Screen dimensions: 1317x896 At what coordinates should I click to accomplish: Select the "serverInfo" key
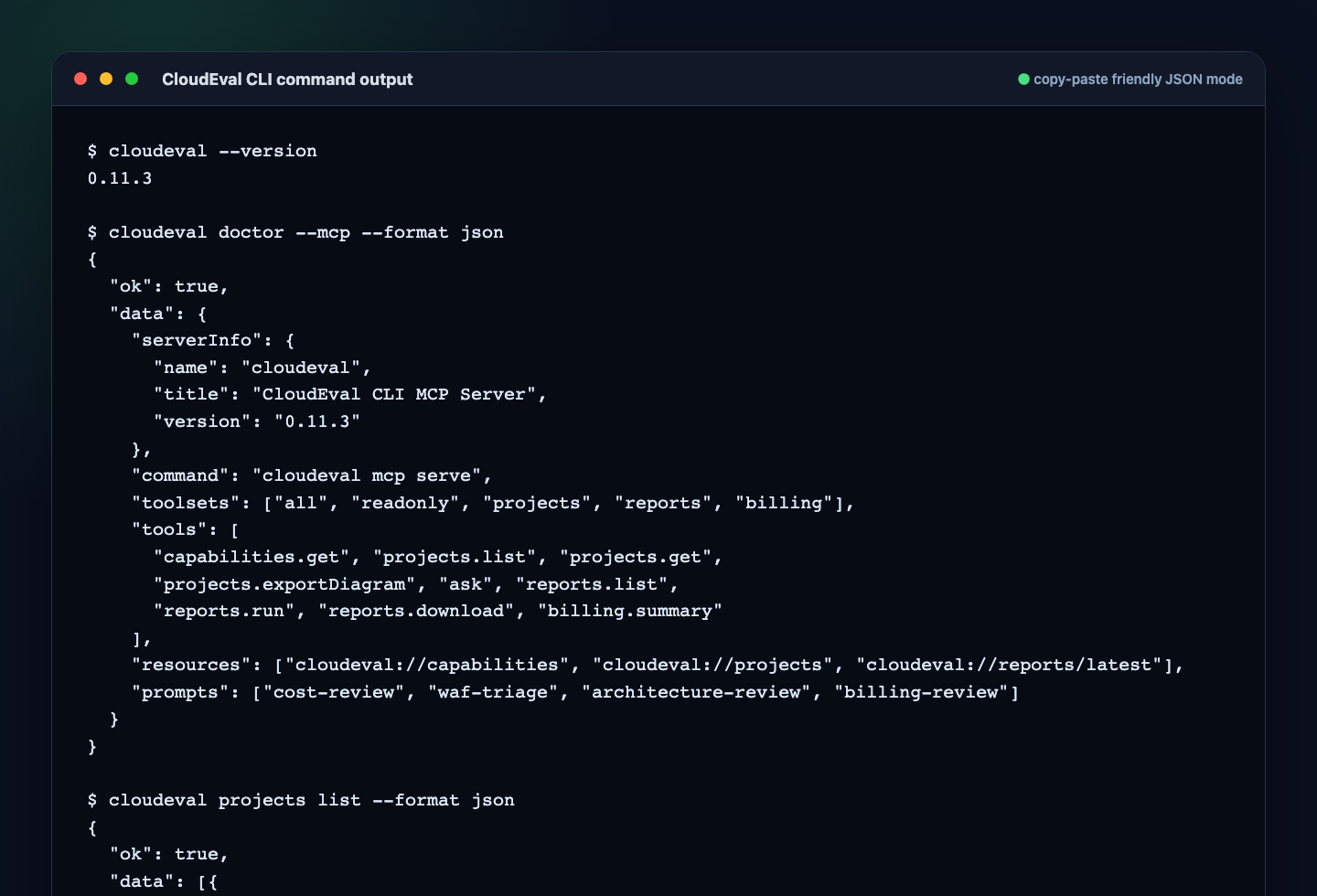click(x=197, y=340)
